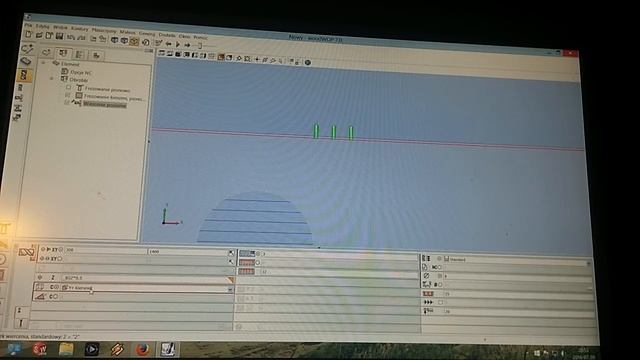Click the rotate view circular icon
Image resolution: width=640 pixels, height=360 pixels.
point(146,42)
